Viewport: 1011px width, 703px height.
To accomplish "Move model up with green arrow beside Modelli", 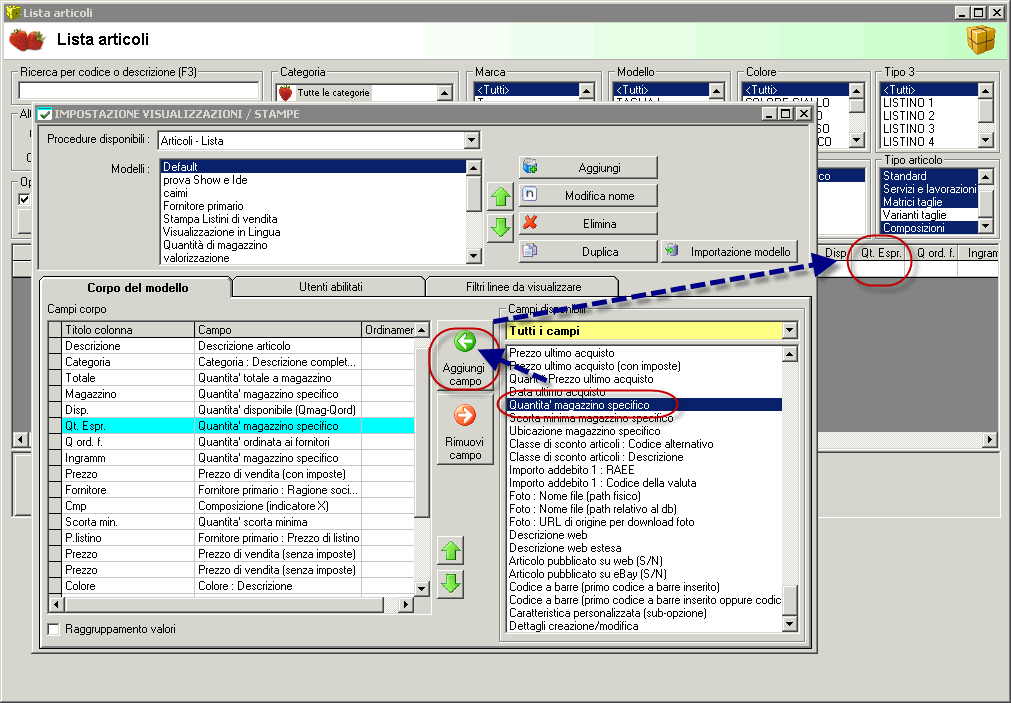I will (500, 197).
